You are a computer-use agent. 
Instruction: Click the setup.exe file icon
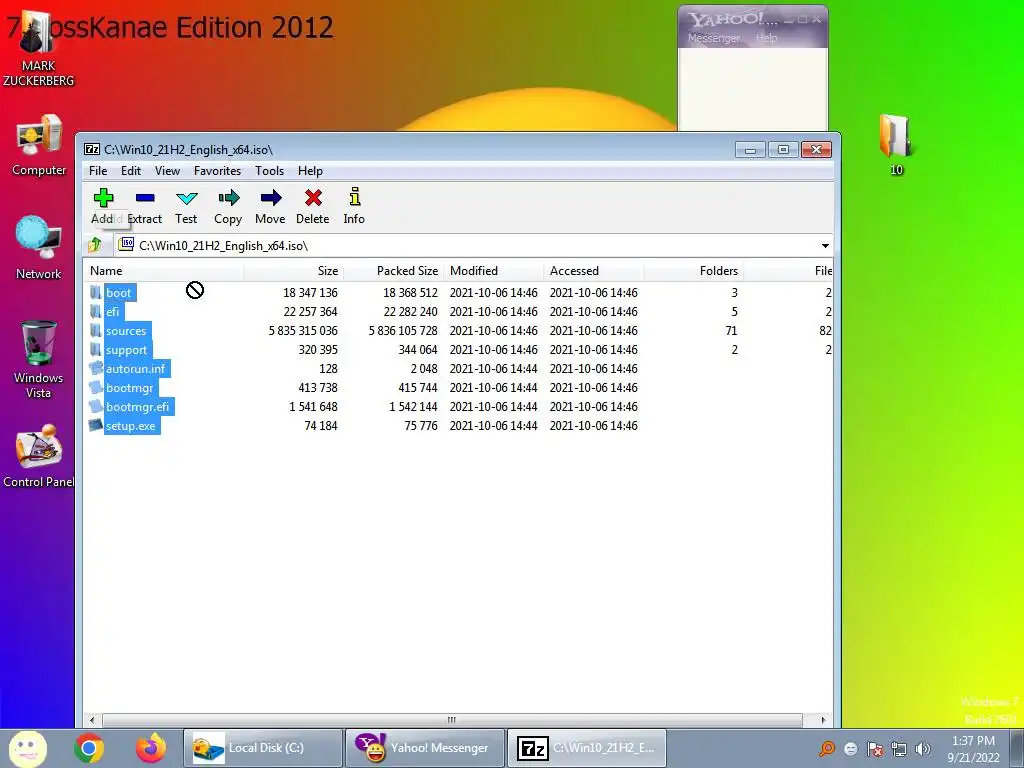tap(96, 425)
